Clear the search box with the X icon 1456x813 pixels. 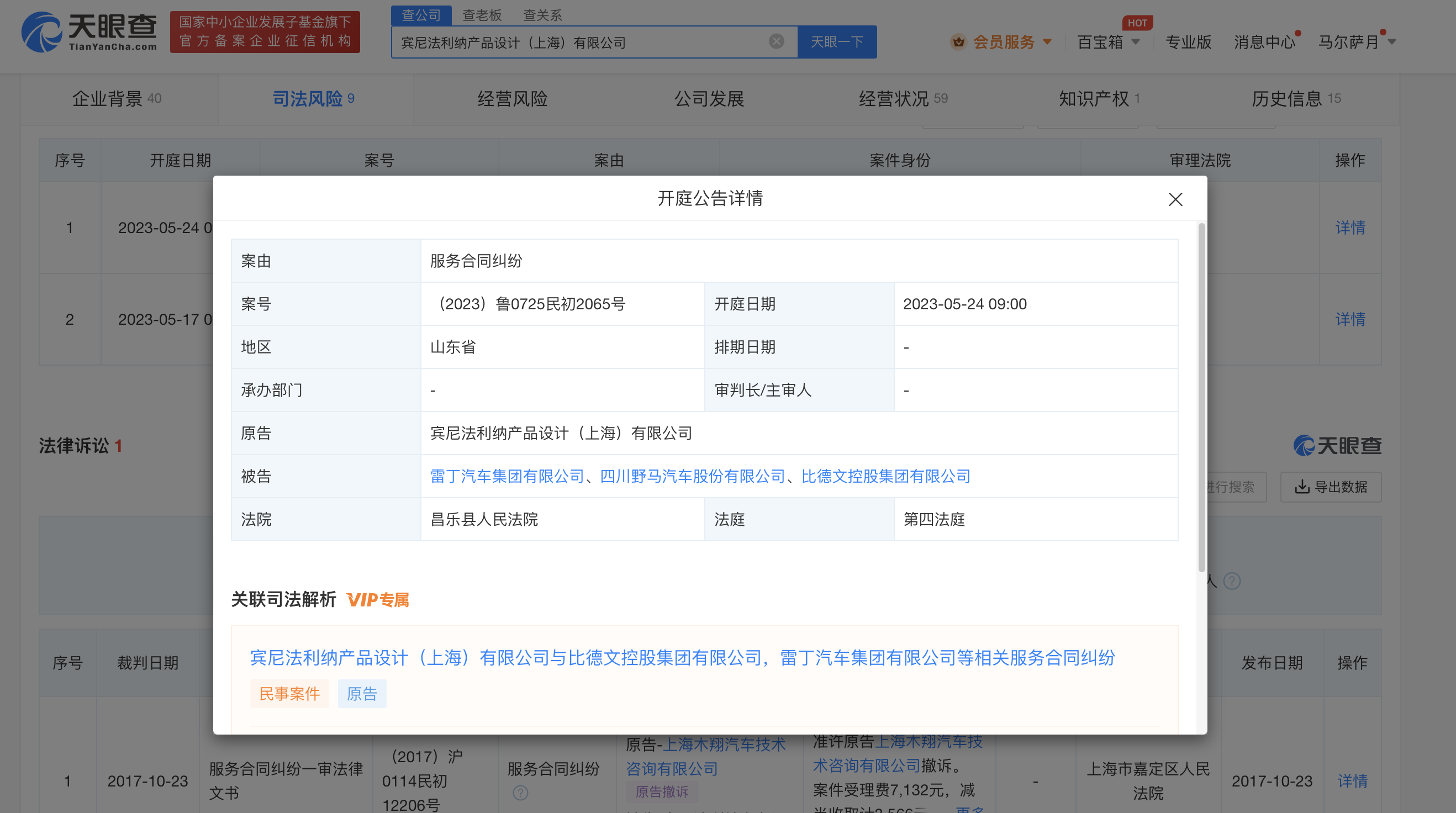click(776, 41)
